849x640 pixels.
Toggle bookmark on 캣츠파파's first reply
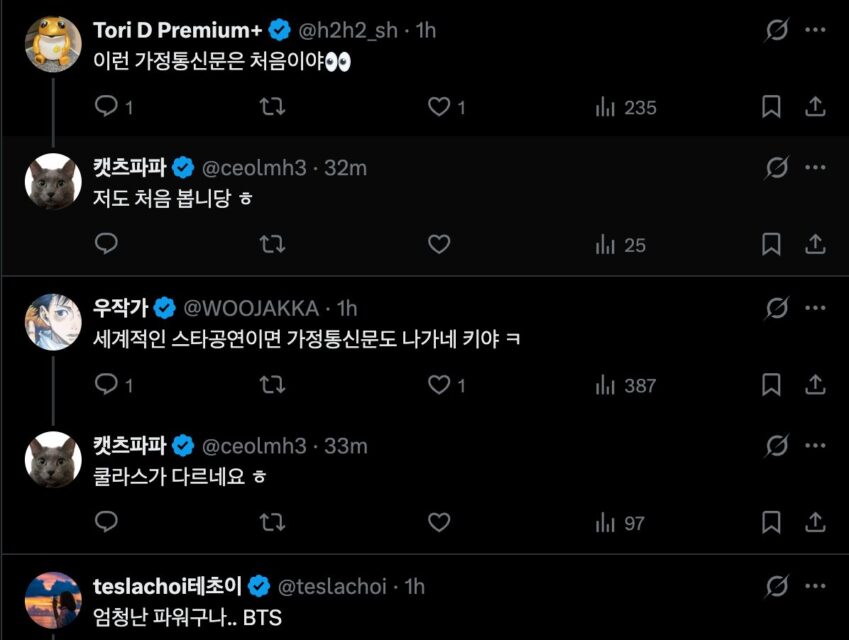[x=770, y=245]
